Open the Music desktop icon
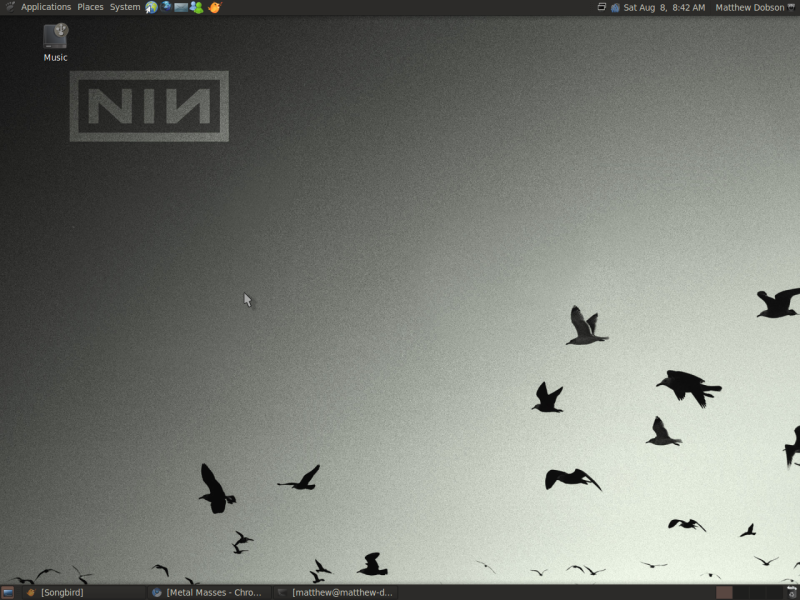 pyautogui.click(x=55, y=43)
